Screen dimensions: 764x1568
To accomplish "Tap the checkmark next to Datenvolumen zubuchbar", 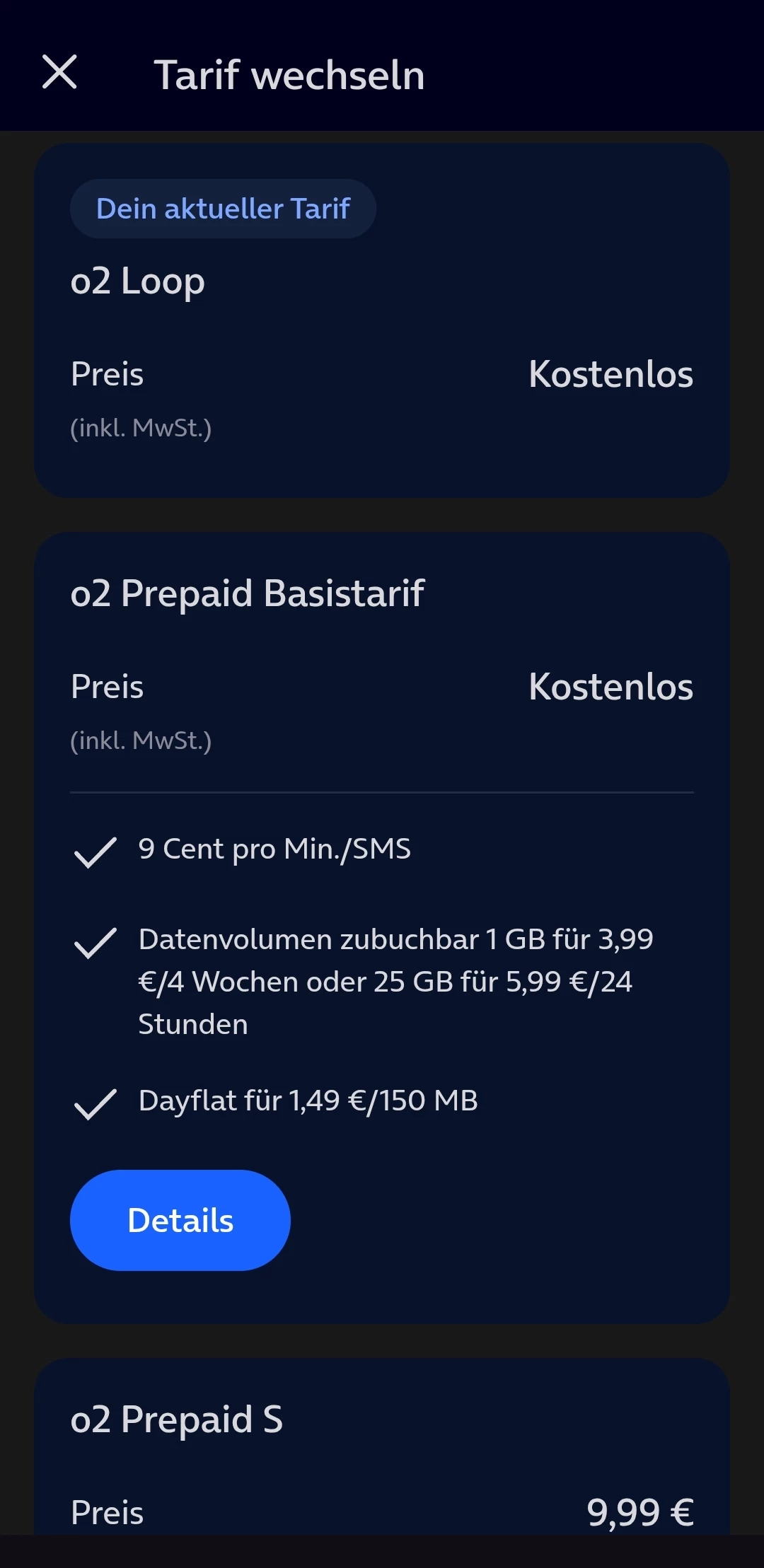I will 95,942.
